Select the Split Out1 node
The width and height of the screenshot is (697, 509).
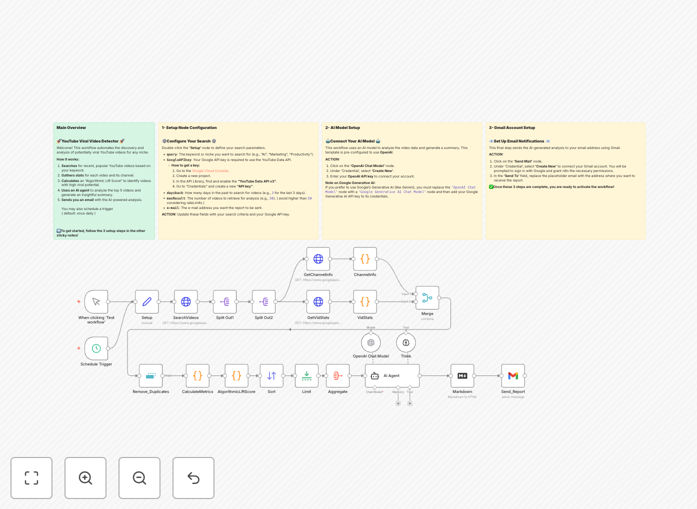(x=225, y=302)
